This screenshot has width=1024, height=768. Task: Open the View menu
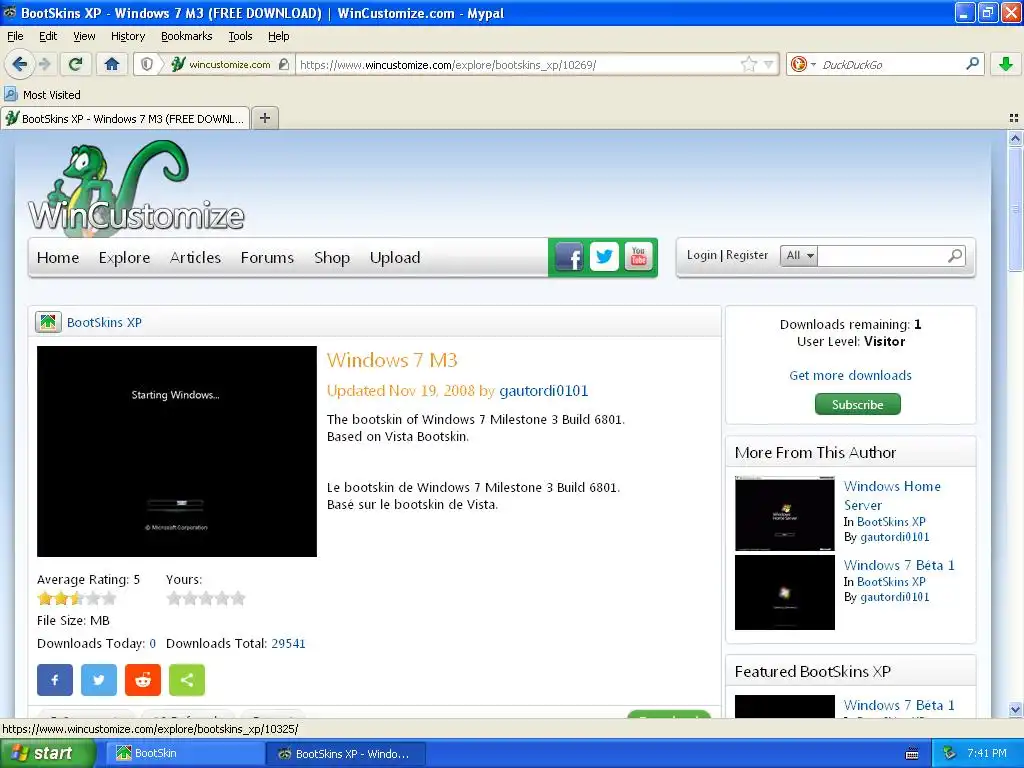(x=84, y=36)
